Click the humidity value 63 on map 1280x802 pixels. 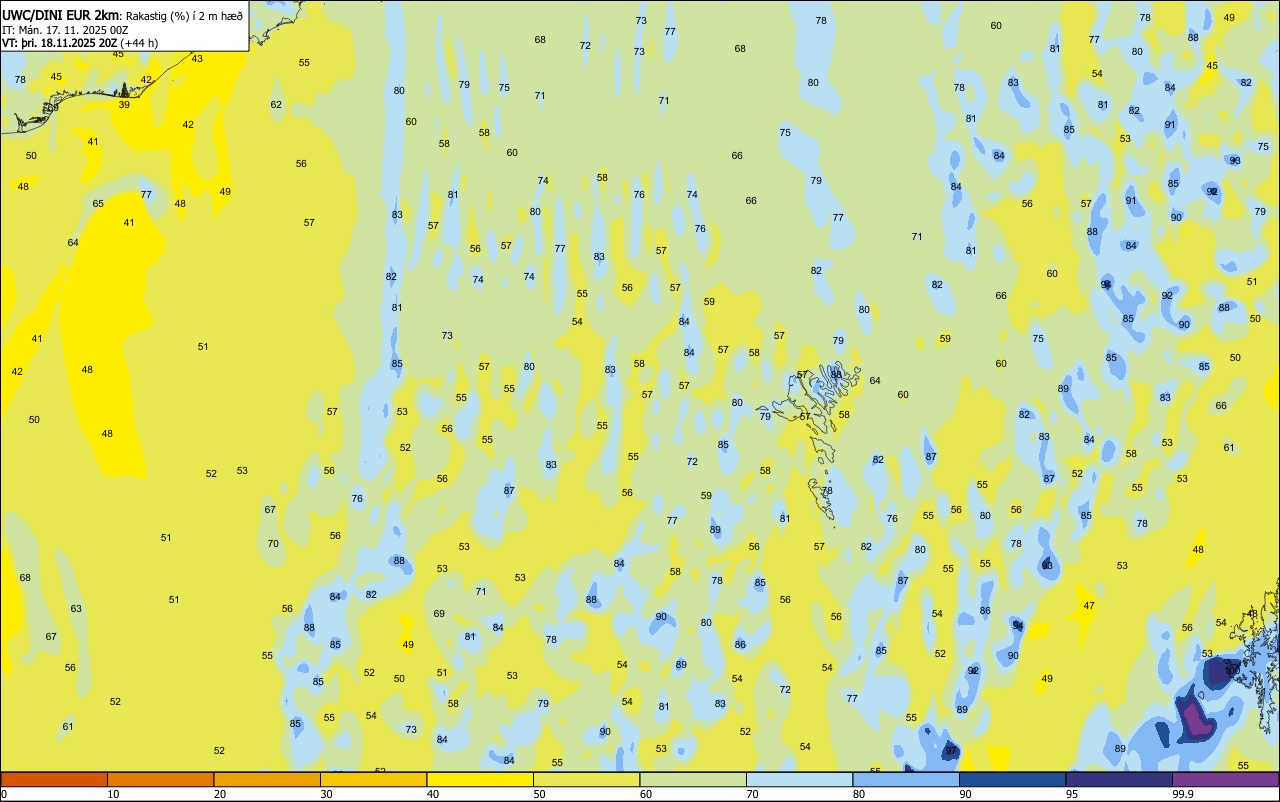[x=76, y=608]
